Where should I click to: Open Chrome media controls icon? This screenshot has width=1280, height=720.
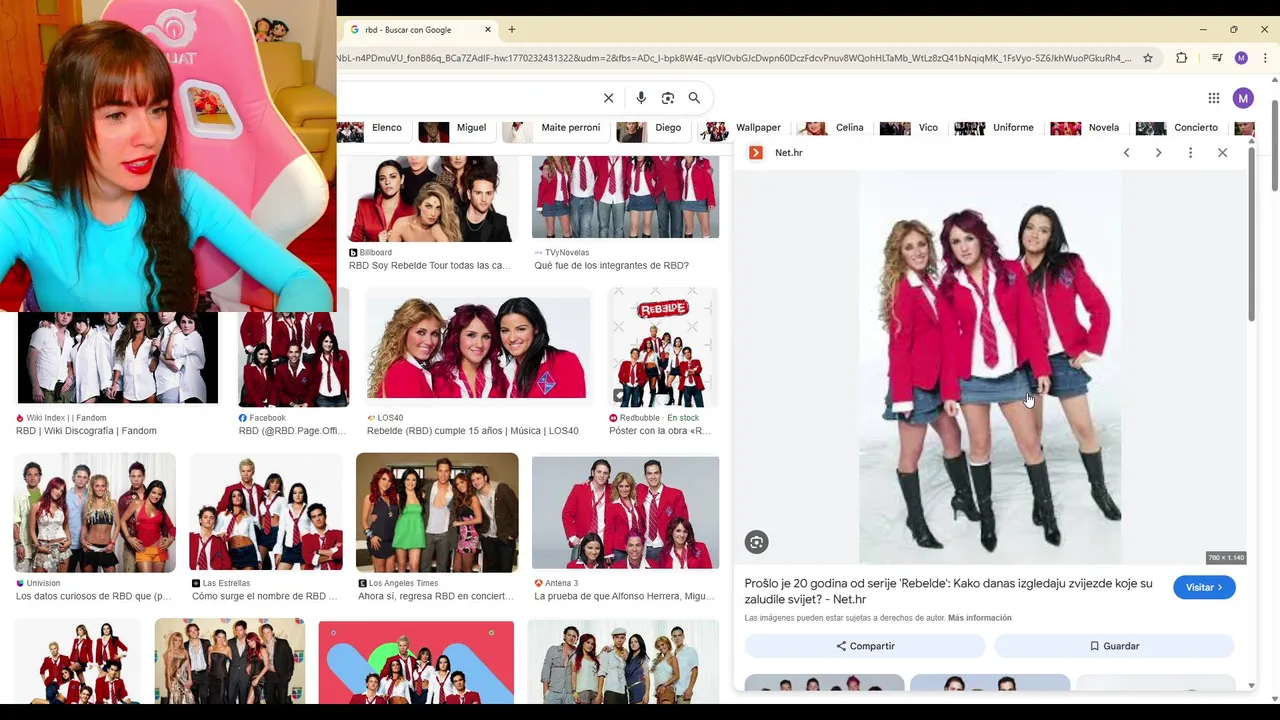1217,58
